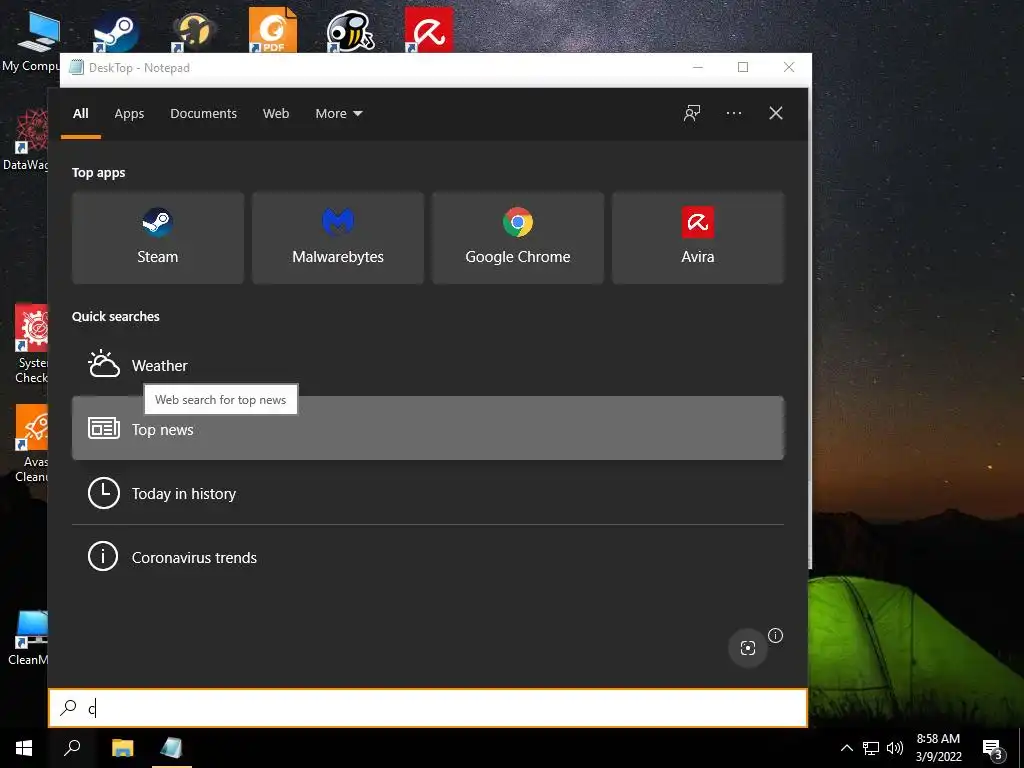1024x768 pixels.
Task: Open Google Chrome tile
Action: 517,238
